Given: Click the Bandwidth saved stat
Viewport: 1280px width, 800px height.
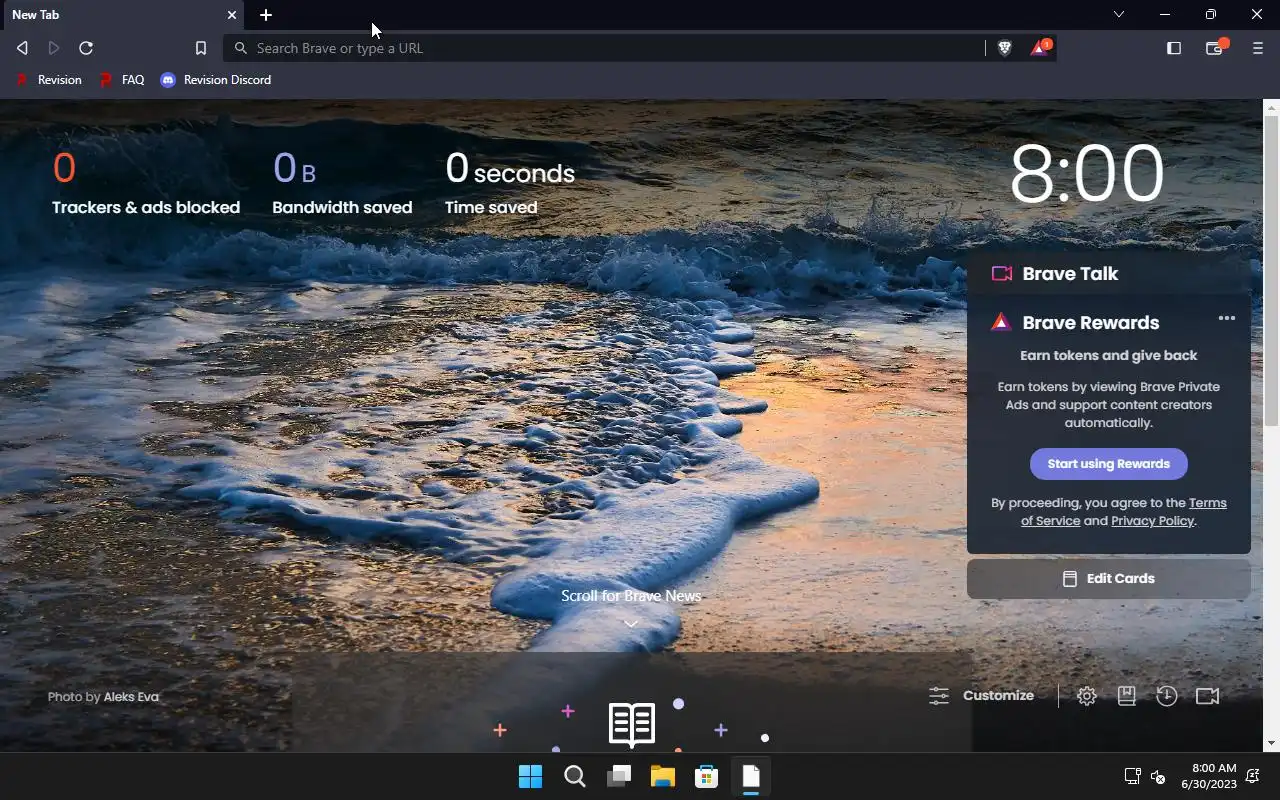Looking at the screenshot, I should coord(342,183).
